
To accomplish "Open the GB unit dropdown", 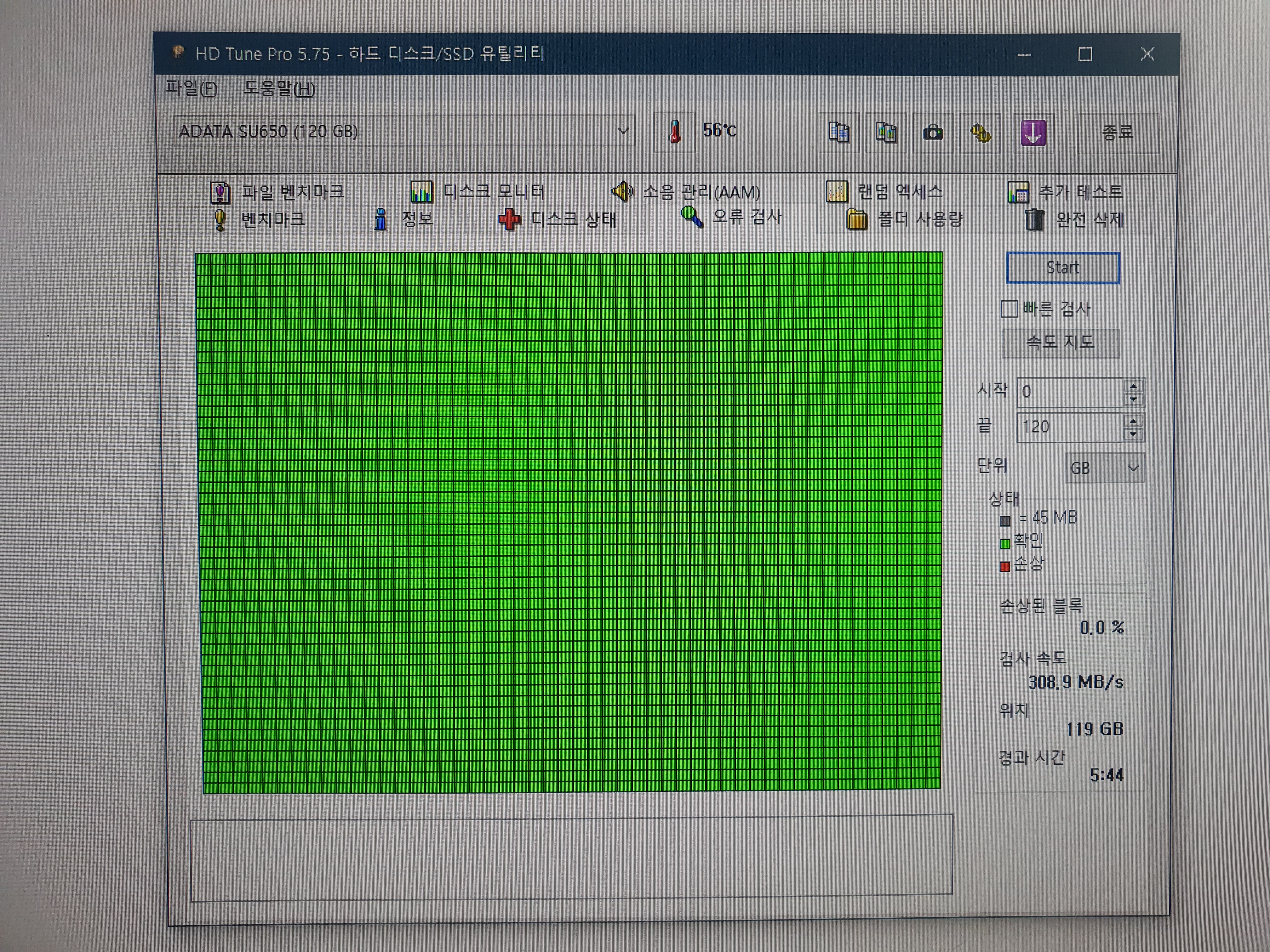I will click(x=1105, y=468).
